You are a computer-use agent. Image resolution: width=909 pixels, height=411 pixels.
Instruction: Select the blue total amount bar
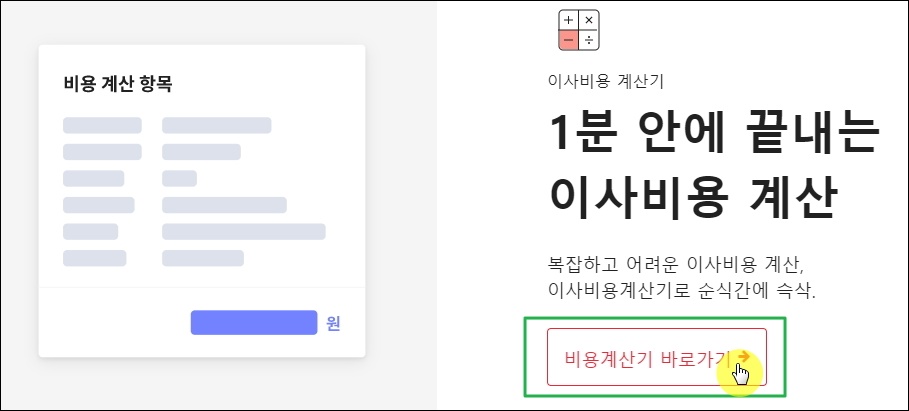pos(254,323)
